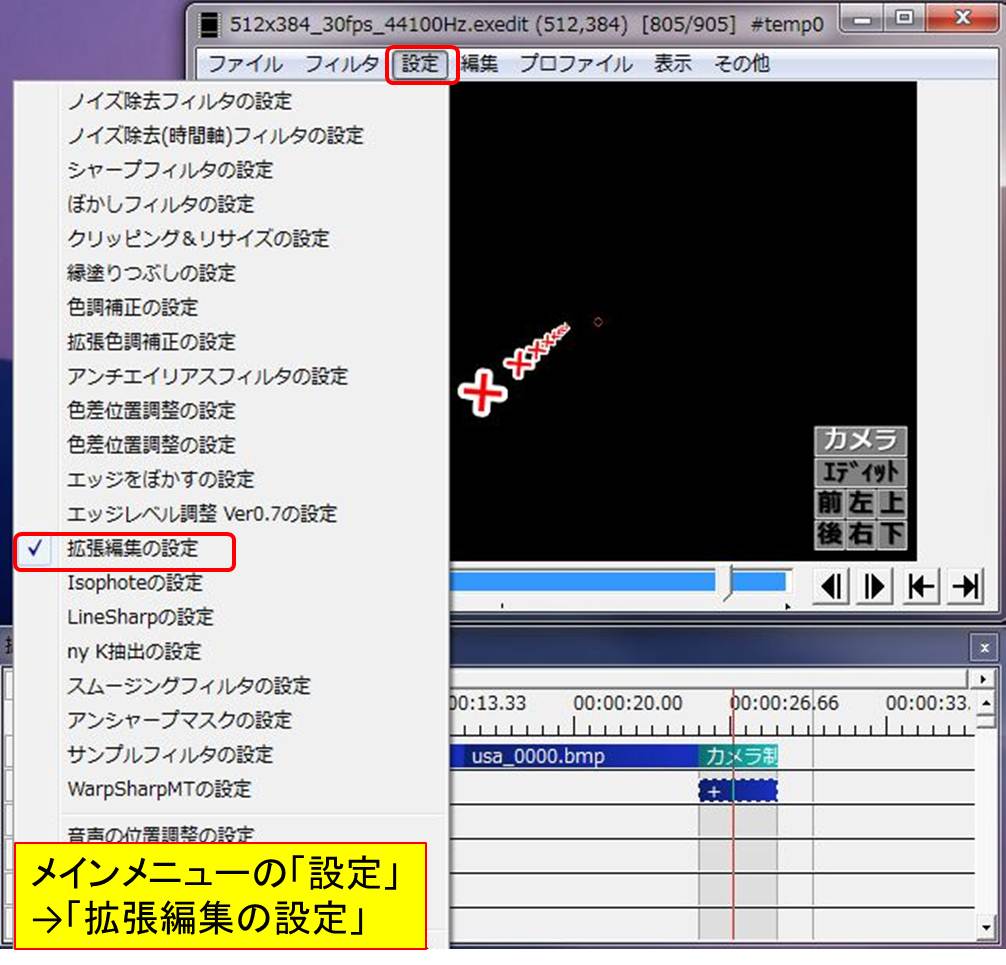Select the 上 (top) camera view
1006x965 pixels.
pos(892,502)
